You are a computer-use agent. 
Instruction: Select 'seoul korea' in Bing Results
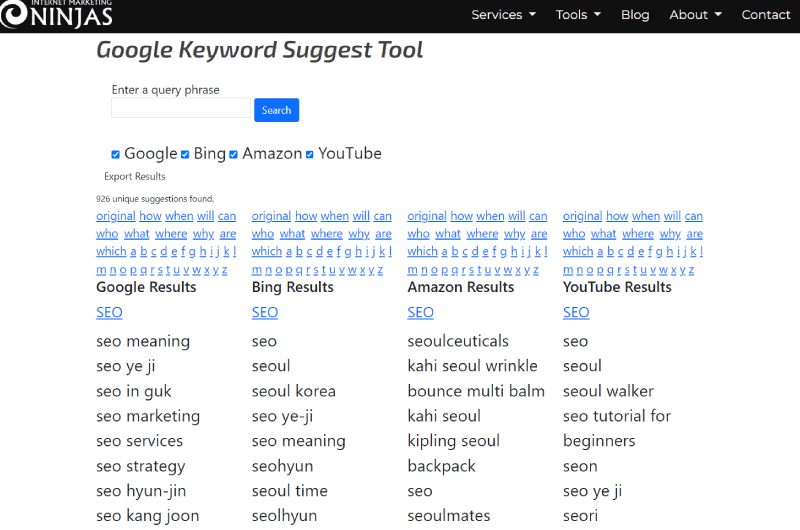tap(294, 391)
